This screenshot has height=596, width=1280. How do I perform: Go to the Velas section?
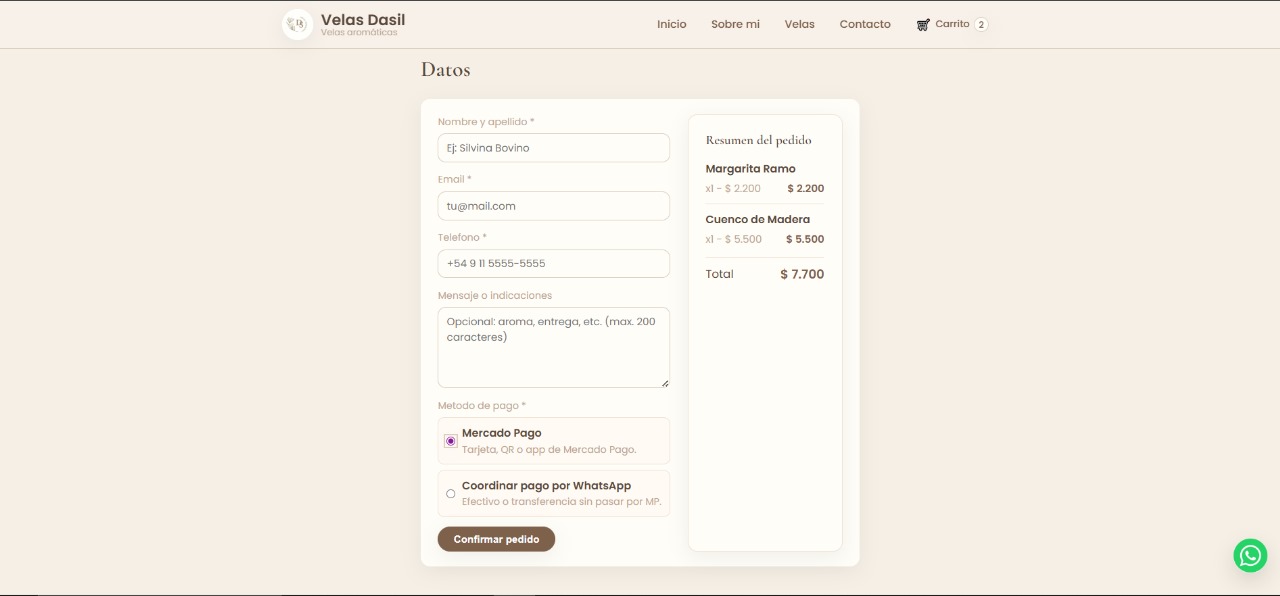799,24
